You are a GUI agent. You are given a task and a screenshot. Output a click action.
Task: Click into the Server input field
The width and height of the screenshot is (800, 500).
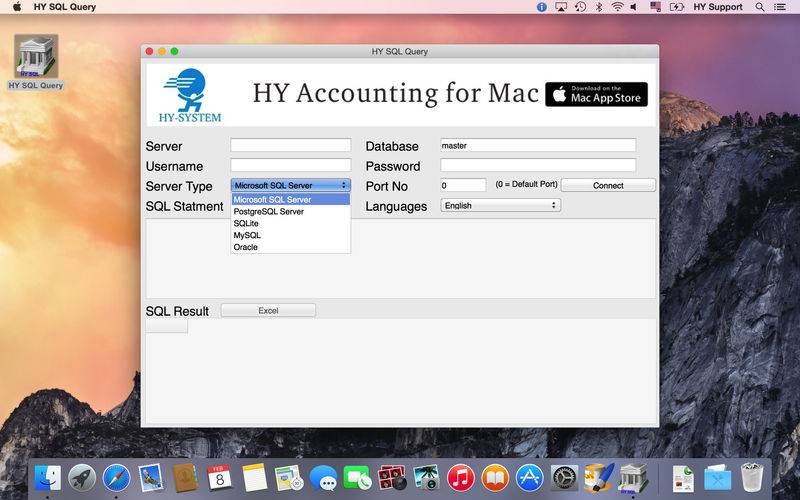click(x=291, y=145)
